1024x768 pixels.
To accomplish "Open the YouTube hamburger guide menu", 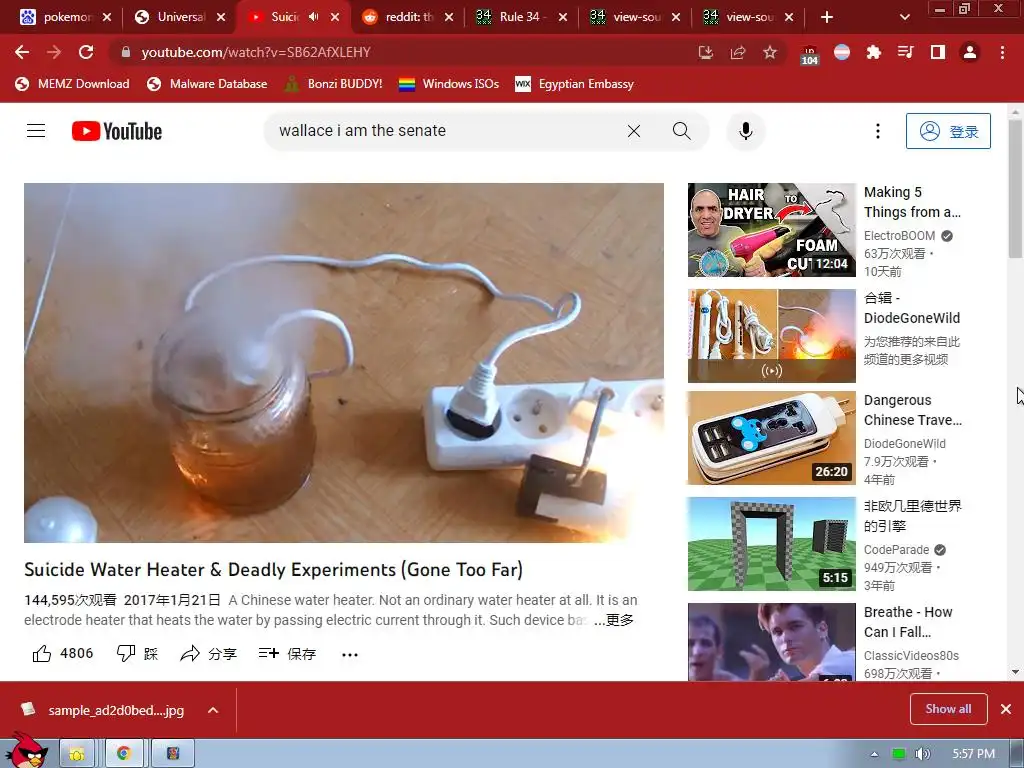I will point(36,131).
